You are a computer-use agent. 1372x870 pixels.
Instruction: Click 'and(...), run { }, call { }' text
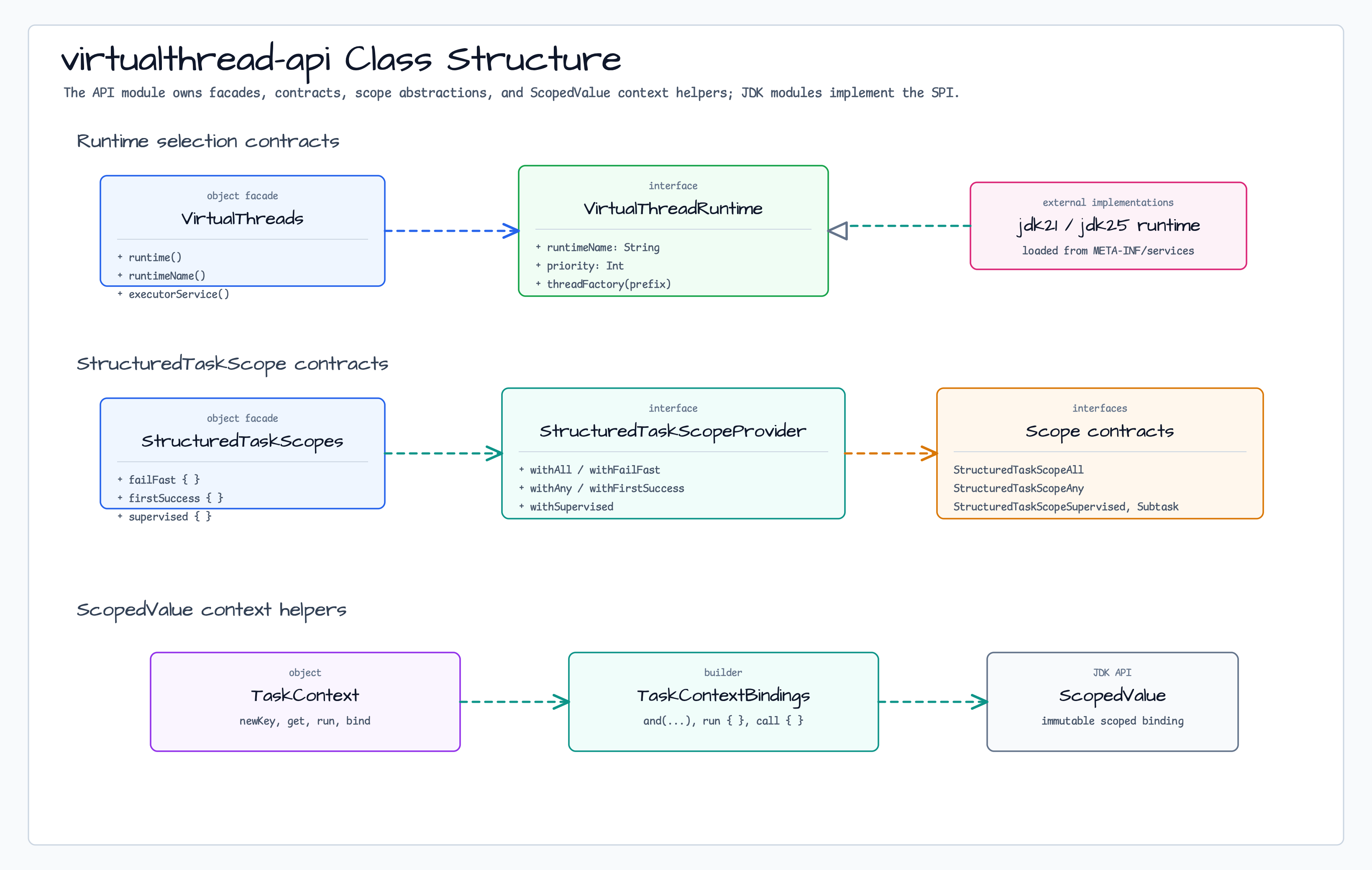723,721
